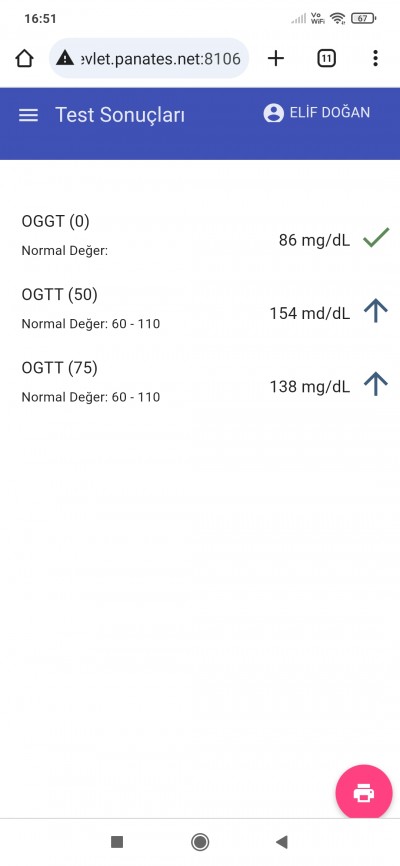Screen dimensions: 400x866
Task: Open the hamburger navigation menu
Action: coord(29,115)
